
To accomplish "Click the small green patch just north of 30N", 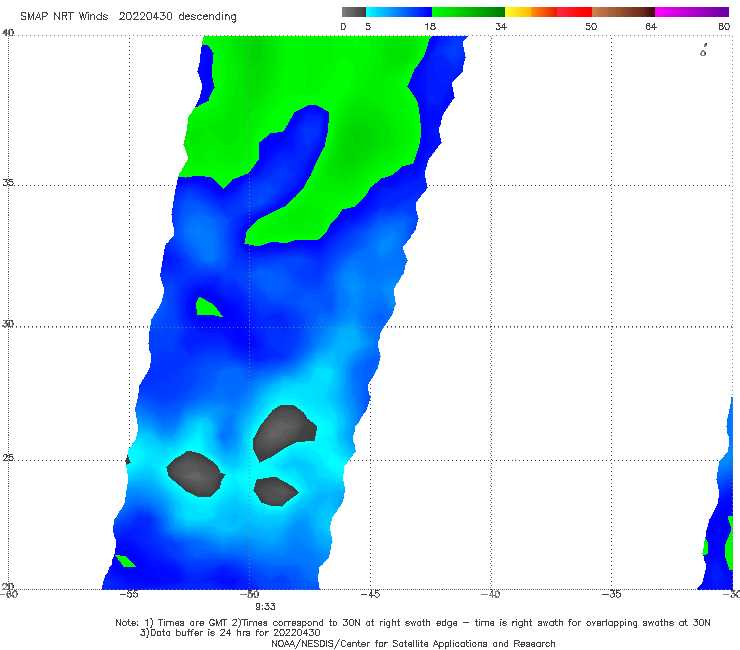I will pyautogui.click(x=207, y=307).
